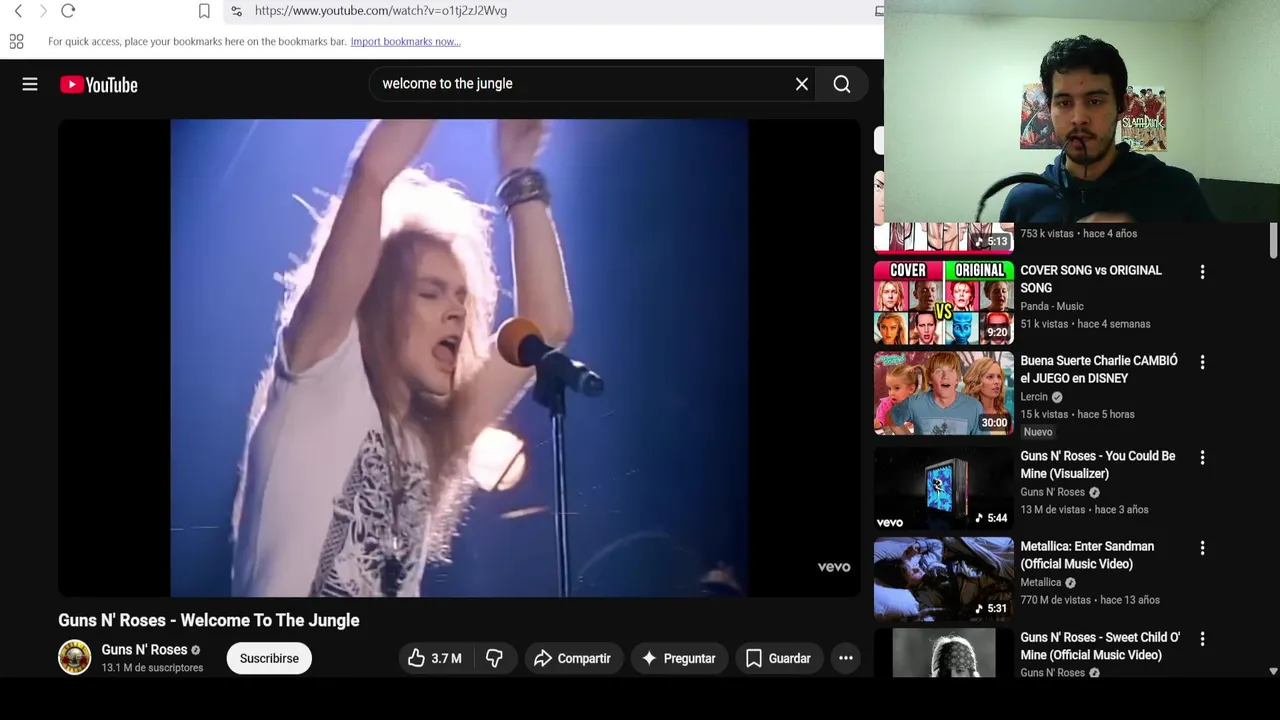Screen dimensions: 1280x720
Task: Subscribe using the Suscribirse button
Action: tap(269, 658)
